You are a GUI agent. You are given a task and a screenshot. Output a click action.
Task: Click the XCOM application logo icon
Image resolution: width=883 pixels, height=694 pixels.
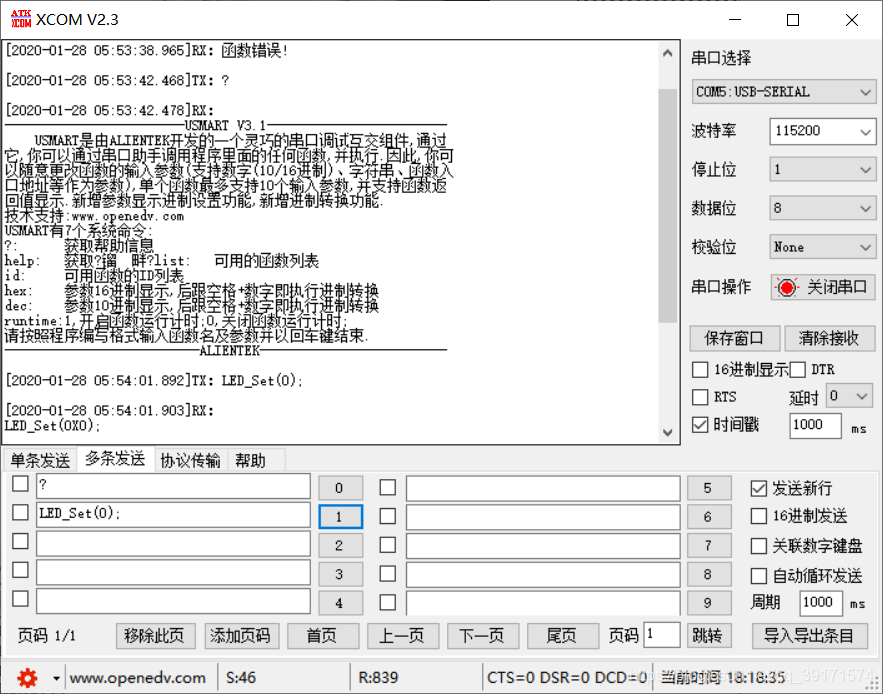[21, 19]
